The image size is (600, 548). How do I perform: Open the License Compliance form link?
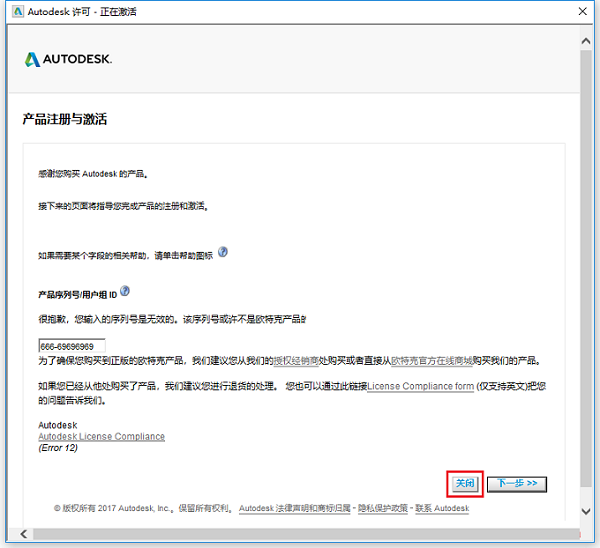coord(421,387)
